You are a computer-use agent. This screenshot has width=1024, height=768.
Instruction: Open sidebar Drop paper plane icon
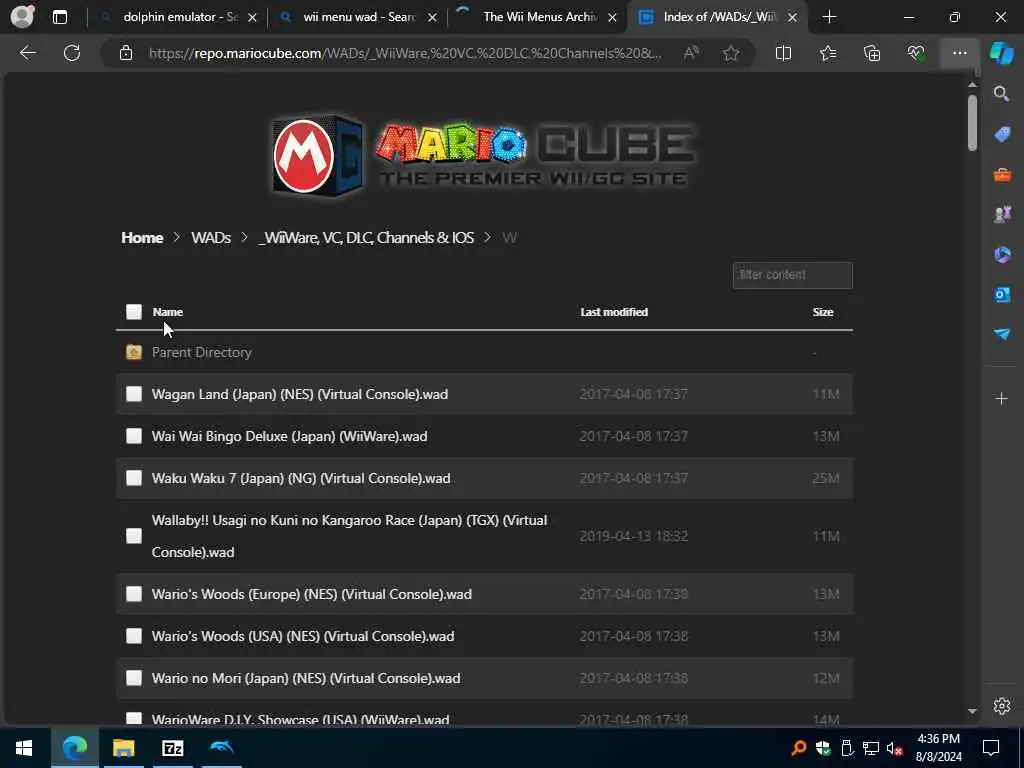(1002, 334)
